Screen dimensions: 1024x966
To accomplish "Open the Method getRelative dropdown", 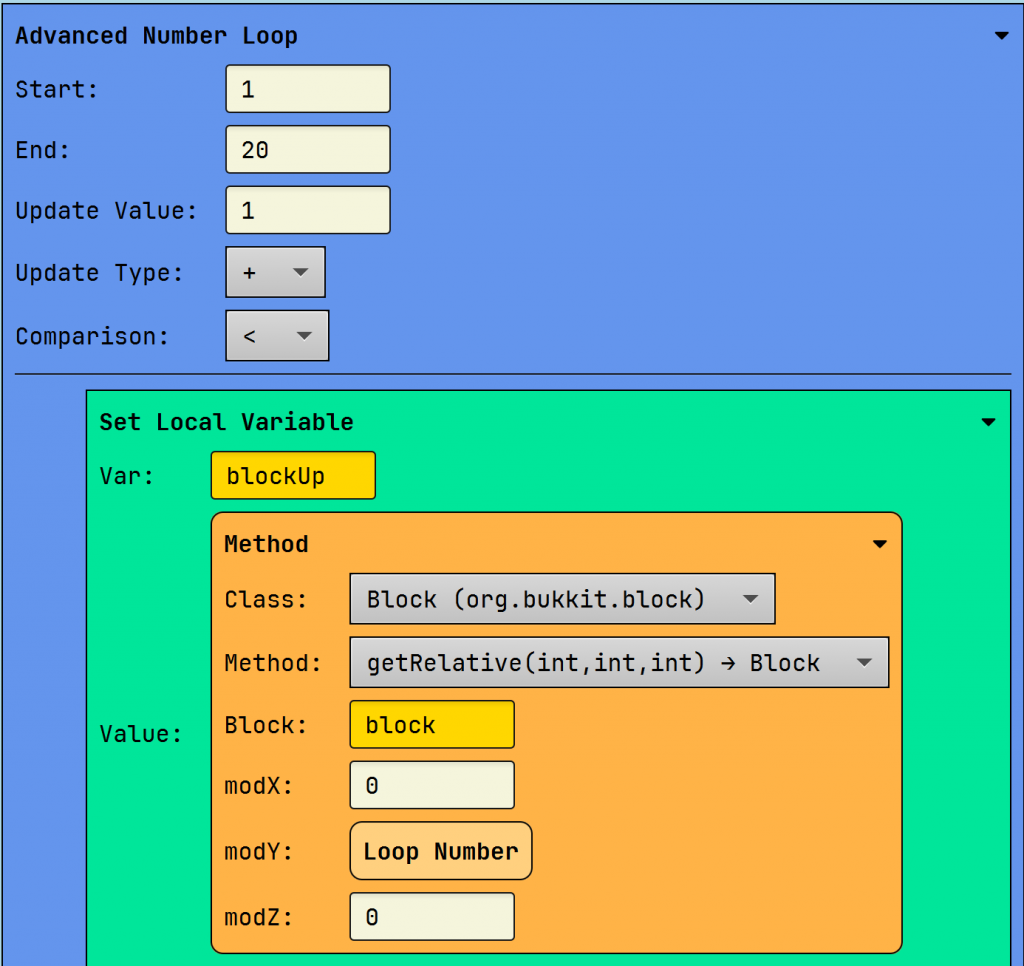I will pos(619,663).
